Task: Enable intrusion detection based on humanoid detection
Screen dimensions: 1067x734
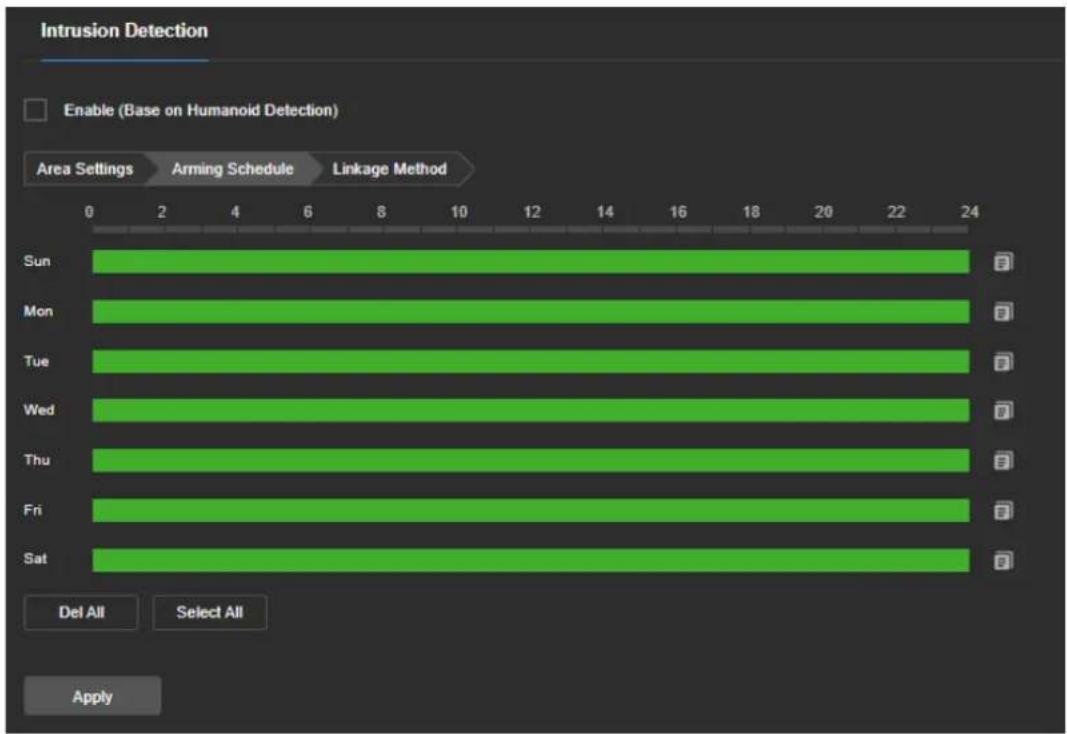Action: pyautogui.click(x=35, y=110)
